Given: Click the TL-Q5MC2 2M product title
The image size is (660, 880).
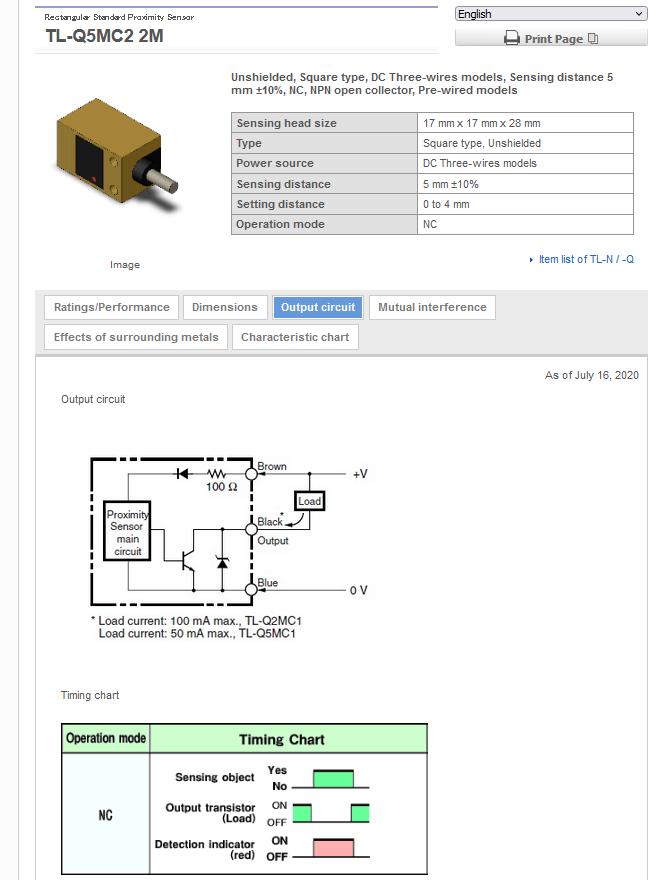Looking at the screenshot, I should point(104,36).
